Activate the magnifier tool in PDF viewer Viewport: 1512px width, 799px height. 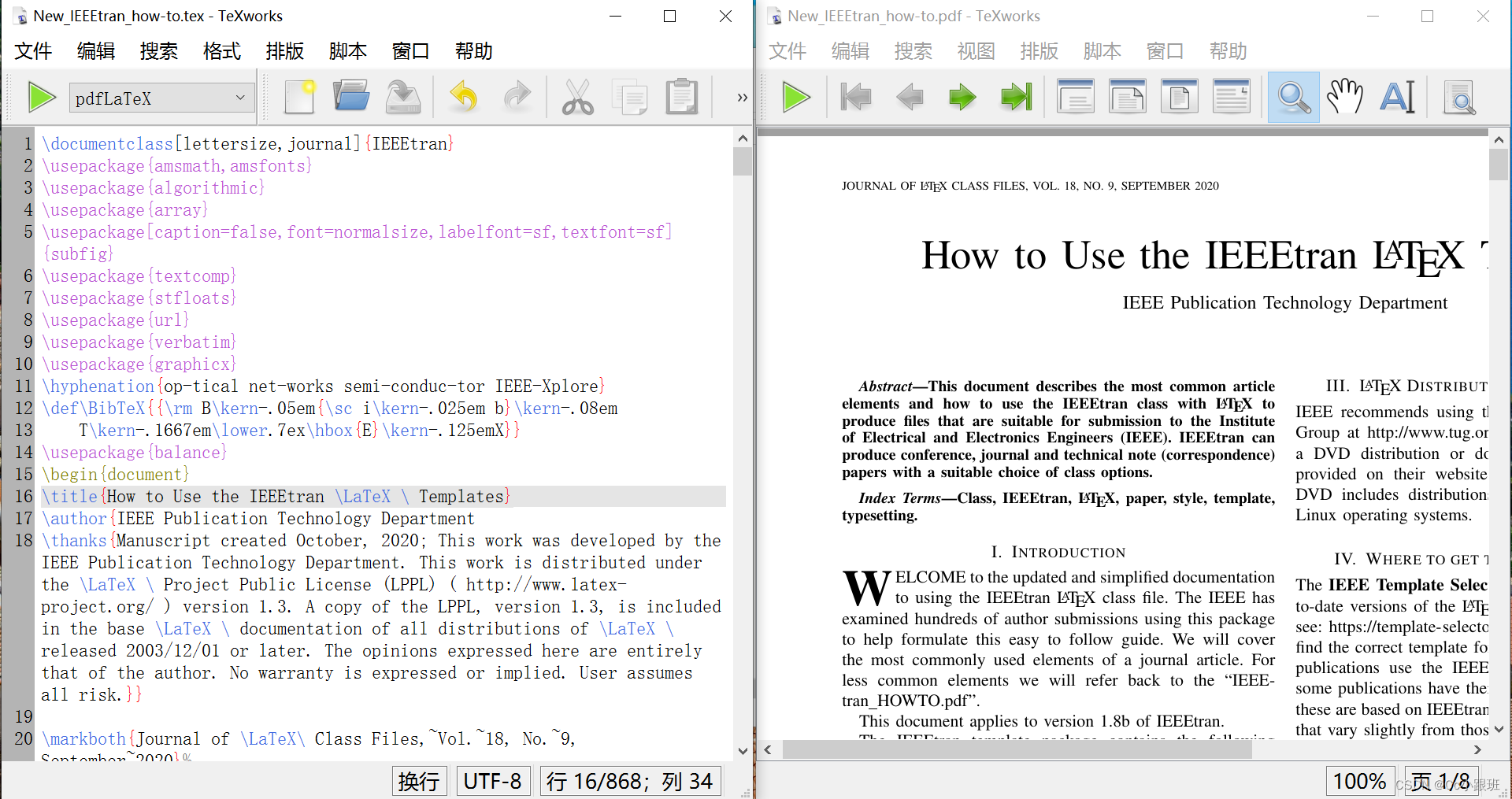[1294, 98]
